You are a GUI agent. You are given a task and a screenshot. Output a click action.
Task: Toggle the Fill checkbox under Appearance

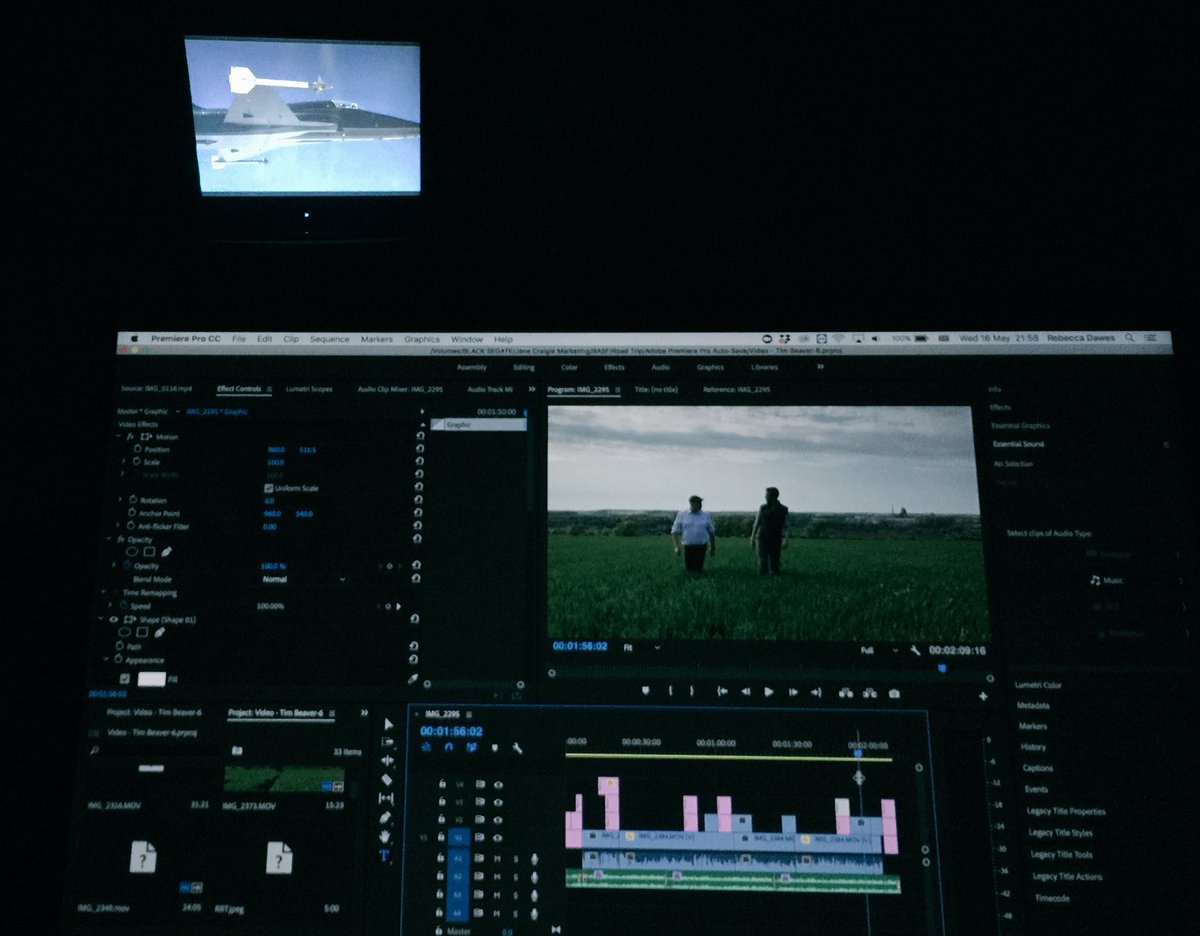[x=124, y=678]
